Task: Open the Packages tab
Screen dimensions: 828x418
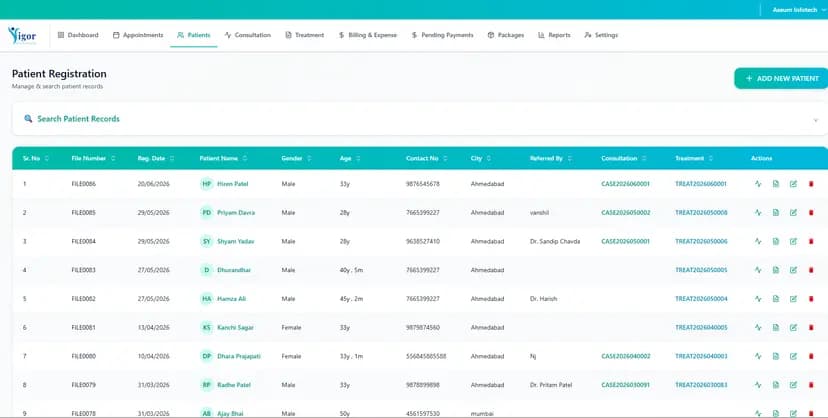Action: click(x=506, y=35)
